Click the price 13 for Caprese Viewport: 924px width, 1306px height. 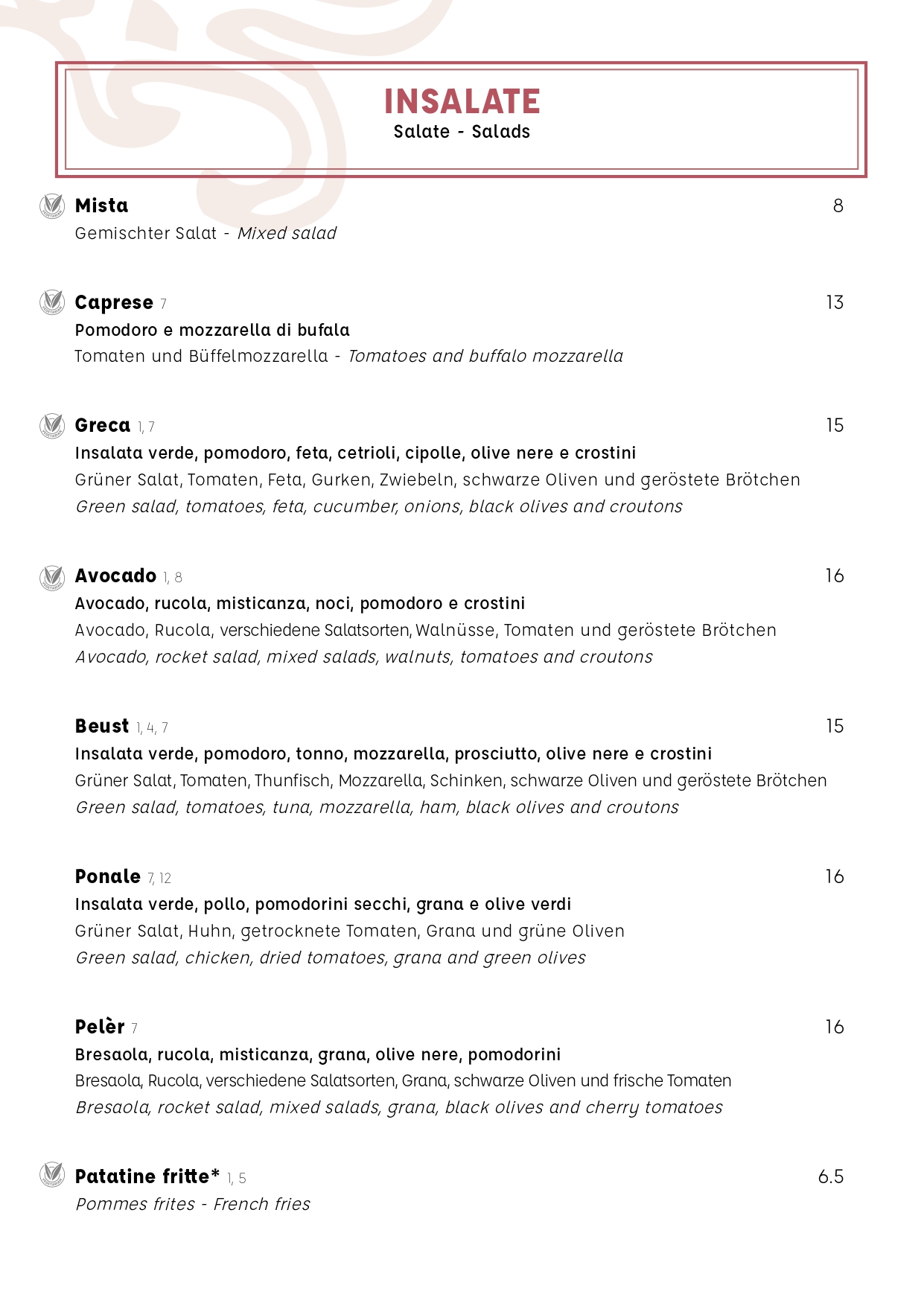pos(834,302)
